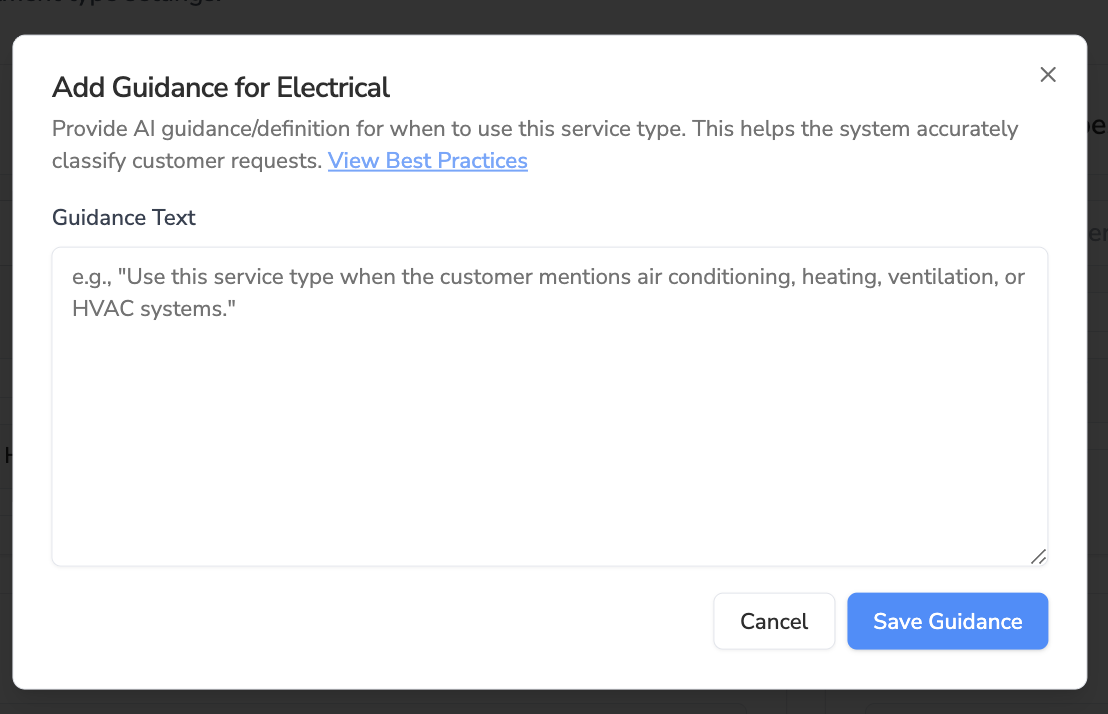1108x714 pixels.
Task: Follow the blue Best Practices hyperlink
Action: pos(428,160)
